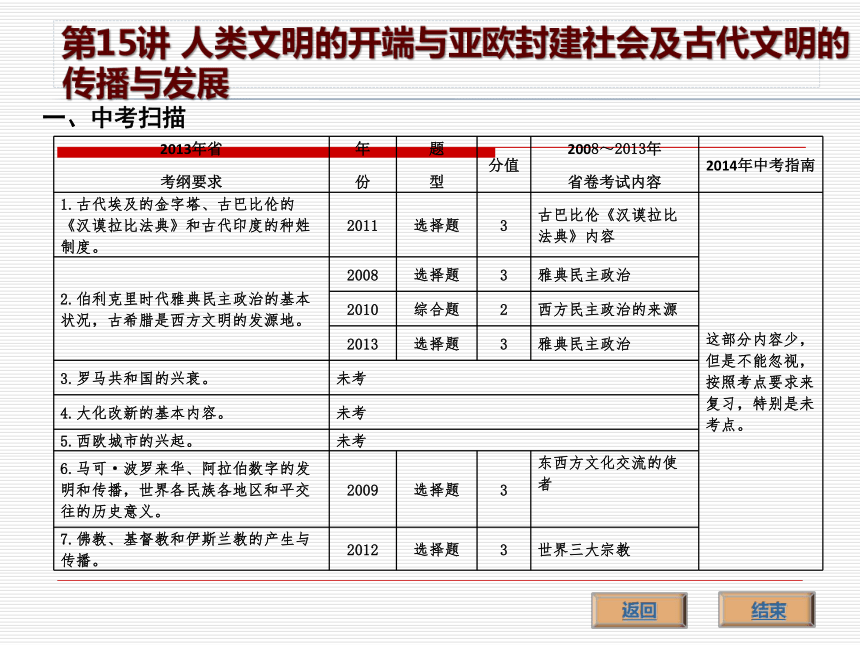Click 选择题 in the 2011 row
The height and width of the screenshot is (645, 860).
pos(437,225)
